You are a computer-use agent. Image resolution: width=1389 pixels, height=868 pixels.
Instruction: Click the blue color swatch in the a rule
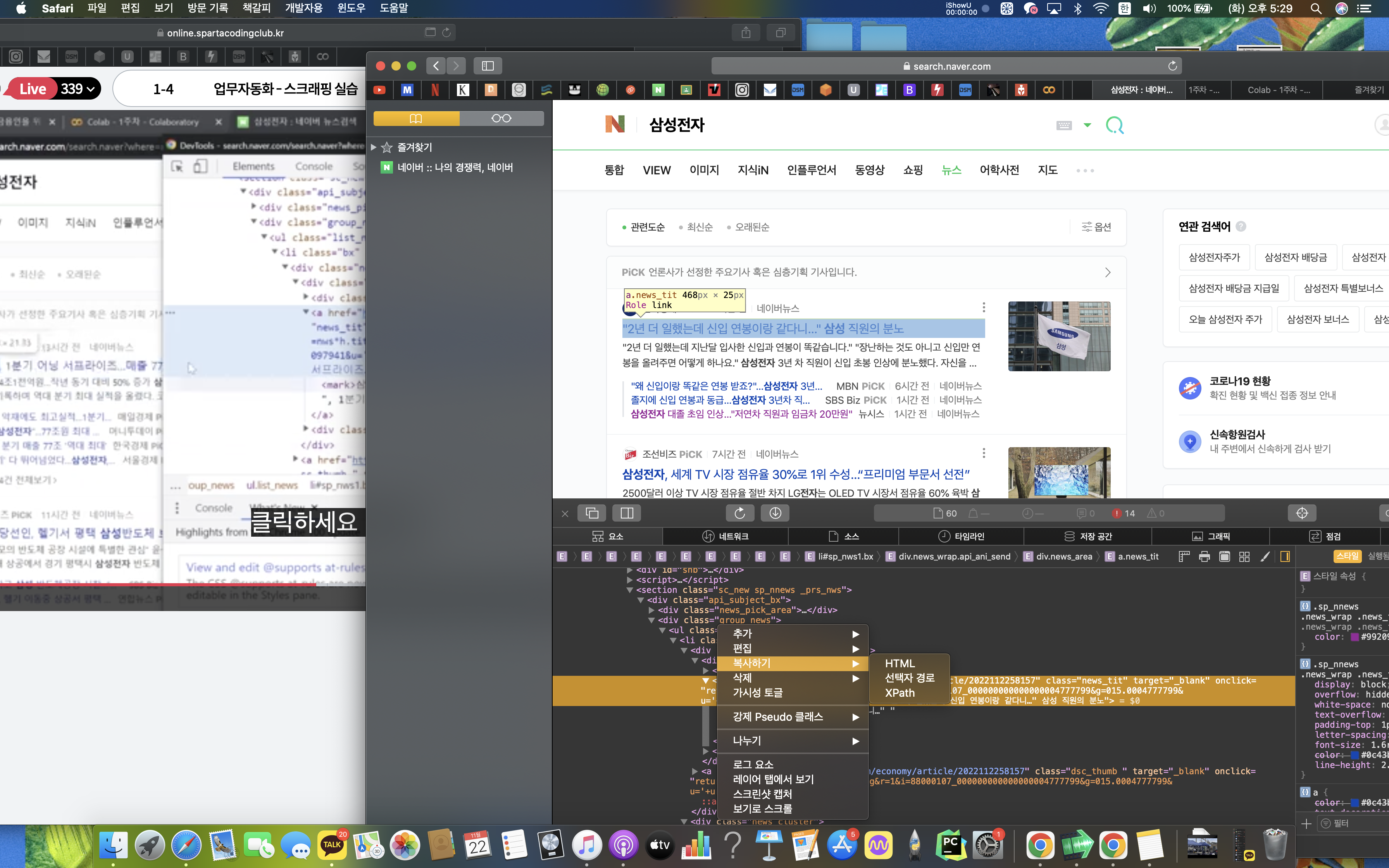(x=1355, y=803)
